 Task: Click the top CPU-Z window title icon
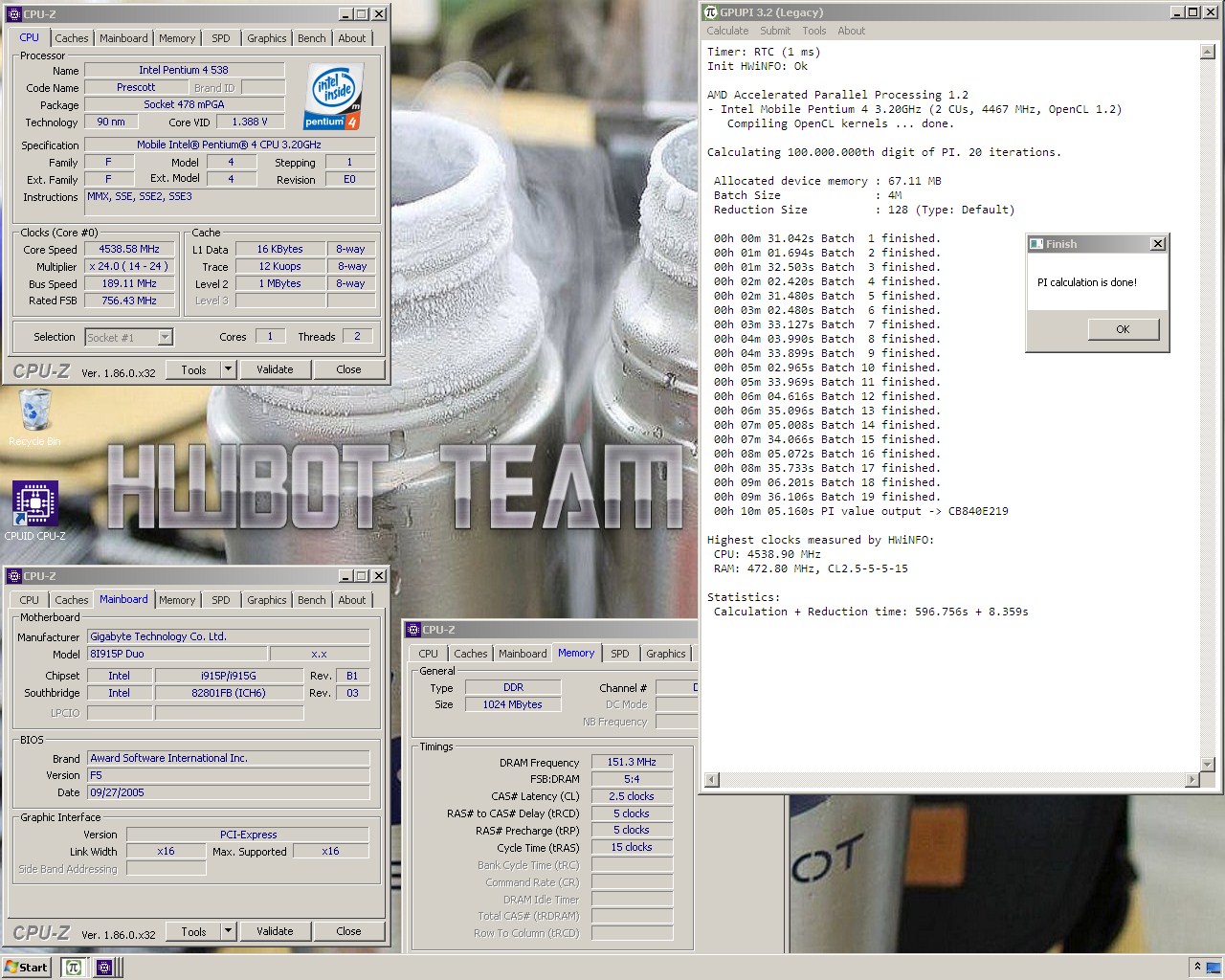point(13,14)
